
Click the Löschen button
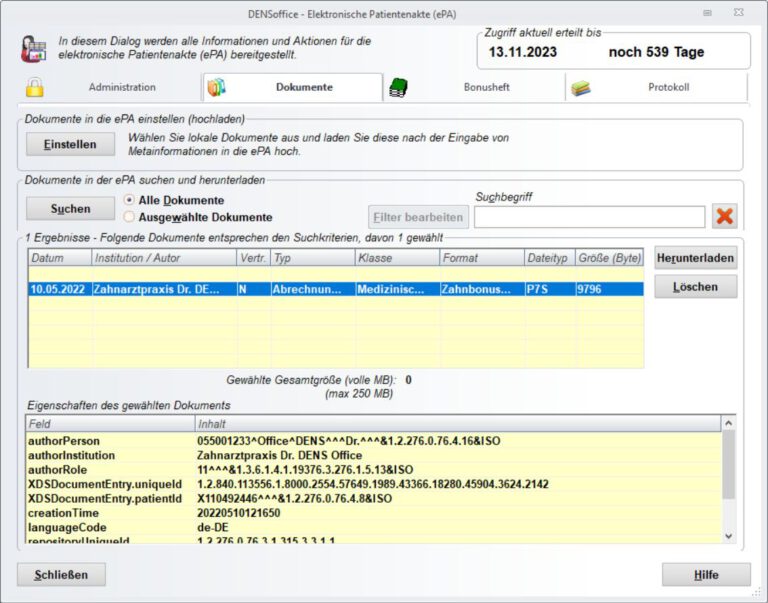point(696,287)
